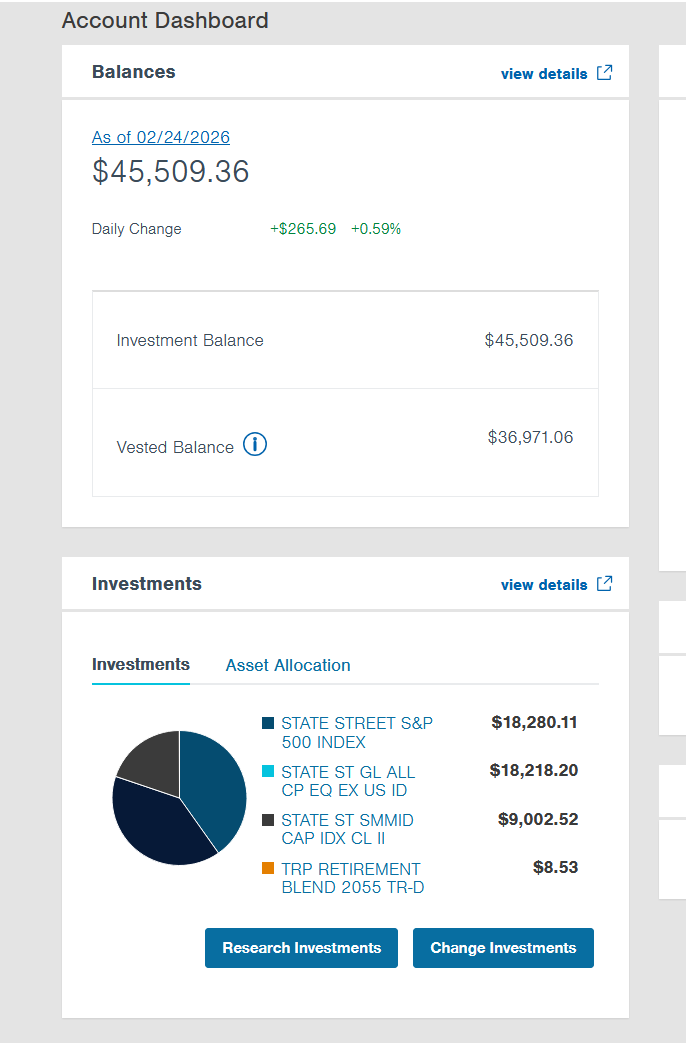Viewport: 686px width, 1043px height.
Task: Click the As of 02/24/2026 date link
Action: pos(161,137)
